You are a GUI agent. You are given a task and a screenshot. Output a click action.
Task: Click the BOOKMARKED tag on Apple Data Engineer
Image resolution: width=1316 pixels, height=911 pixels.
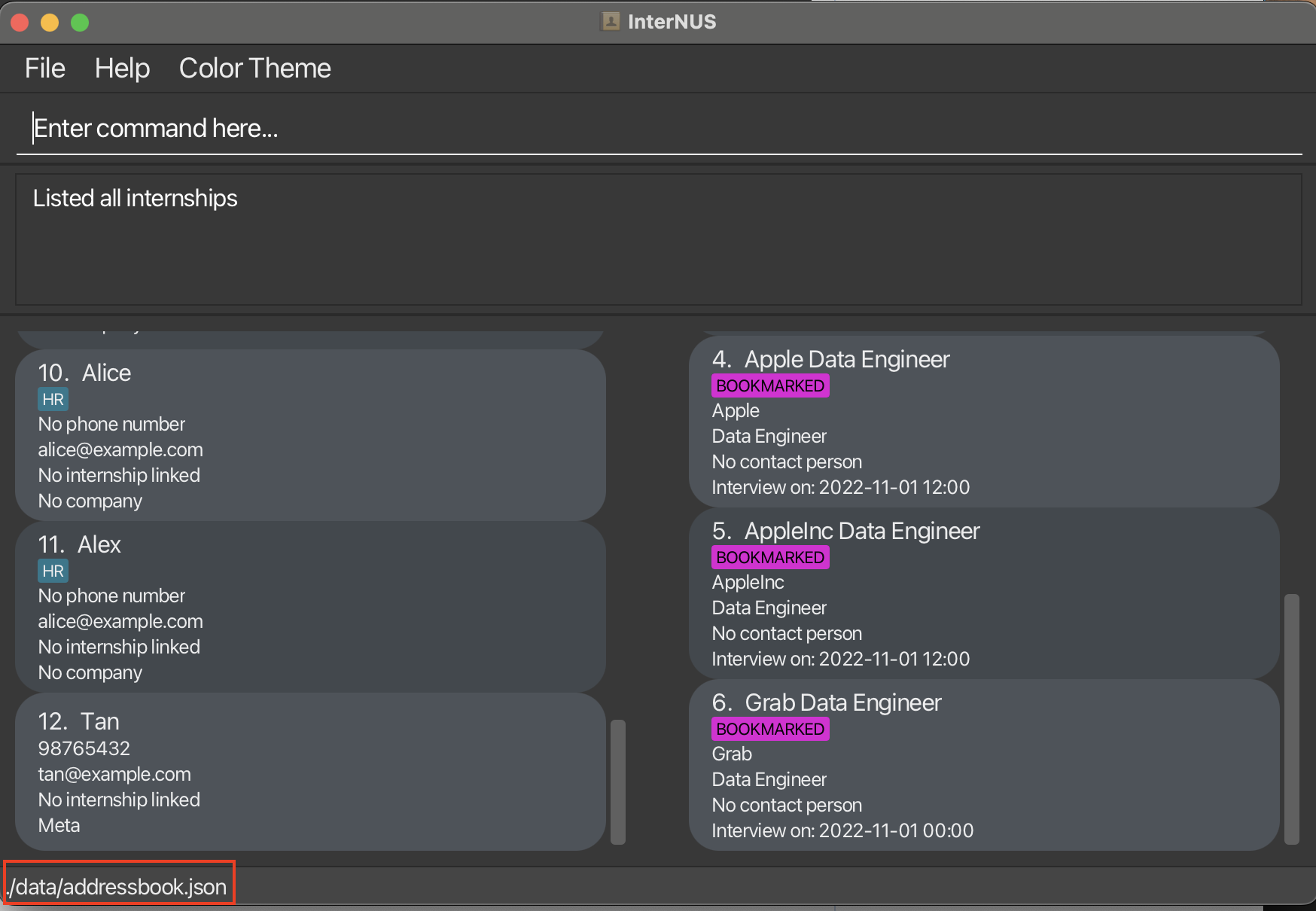click(x=770, y=385)
